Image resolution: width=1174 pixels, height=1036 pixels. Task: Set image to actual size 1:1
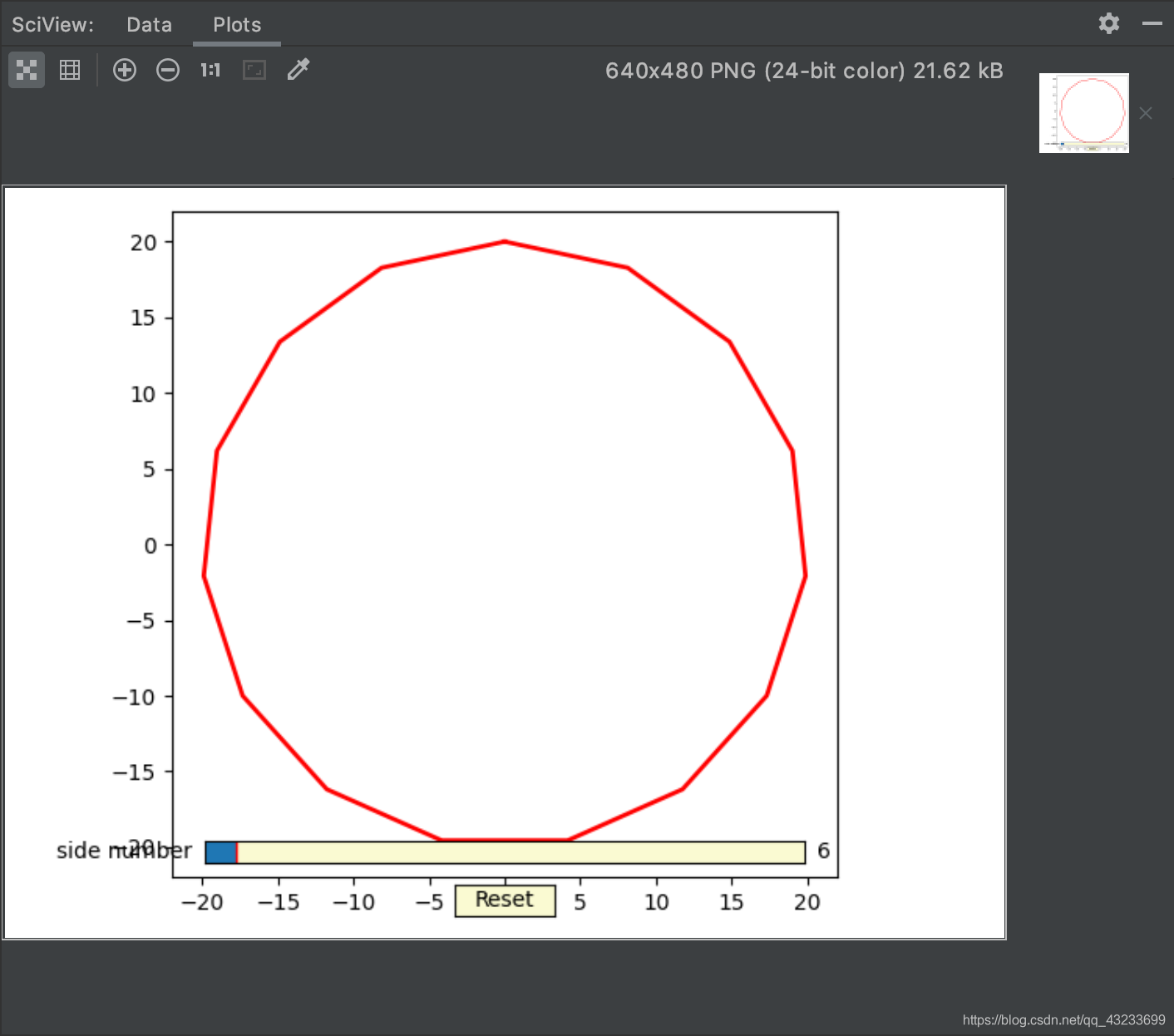(210, 70)
